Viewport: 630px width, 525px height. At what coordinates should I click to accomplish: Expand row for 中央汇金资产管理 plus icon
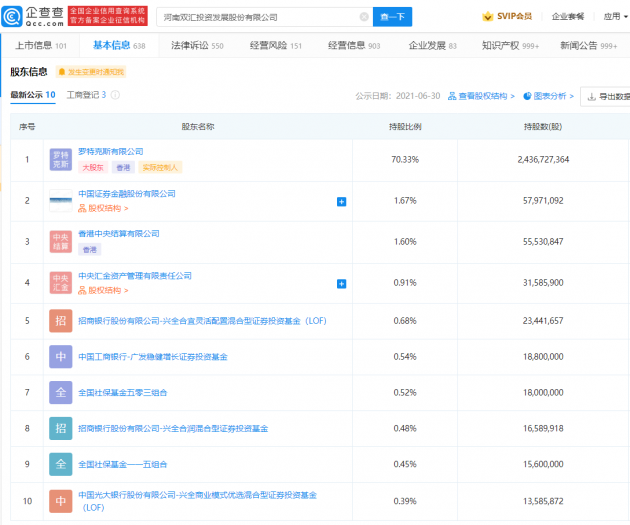click(341, 283)
